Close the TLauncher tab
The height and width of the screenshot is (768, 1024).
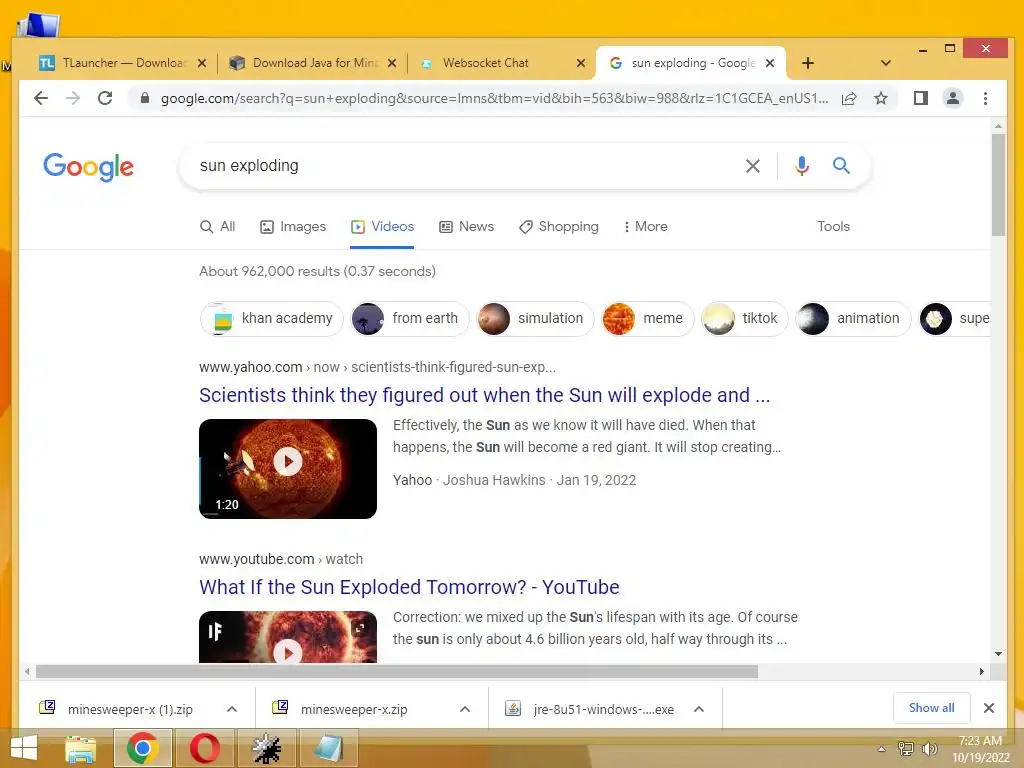click(202, 63)
